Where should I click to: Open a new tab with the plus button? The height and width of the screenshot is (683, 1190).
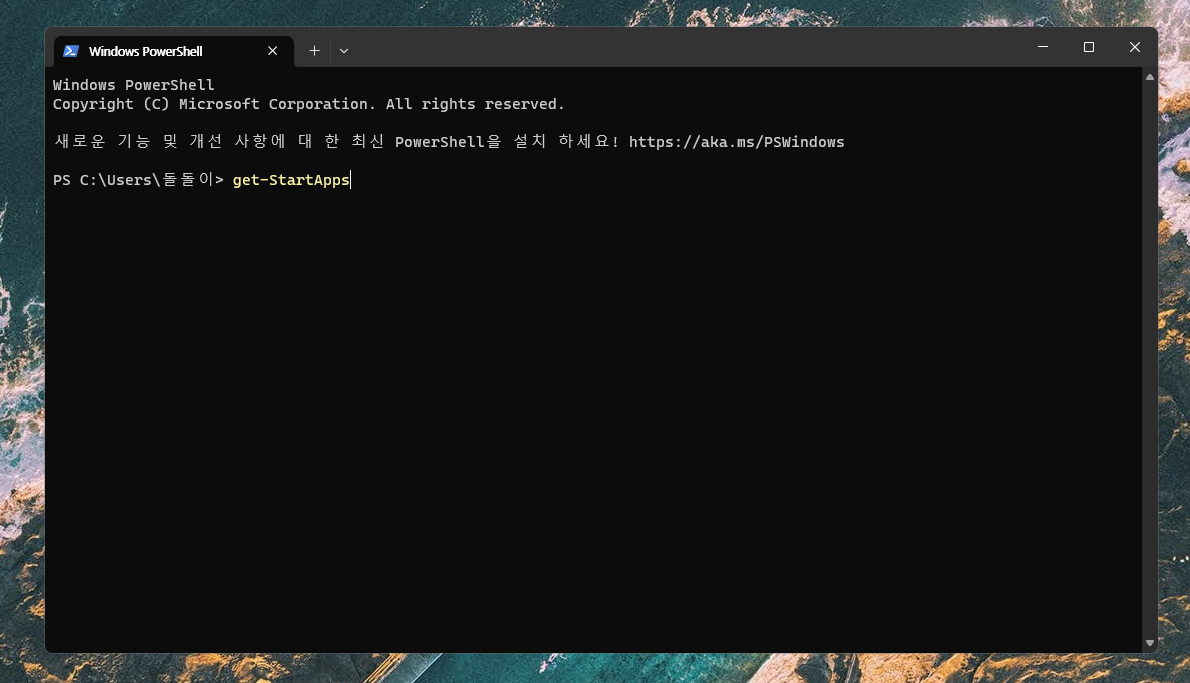314,51
